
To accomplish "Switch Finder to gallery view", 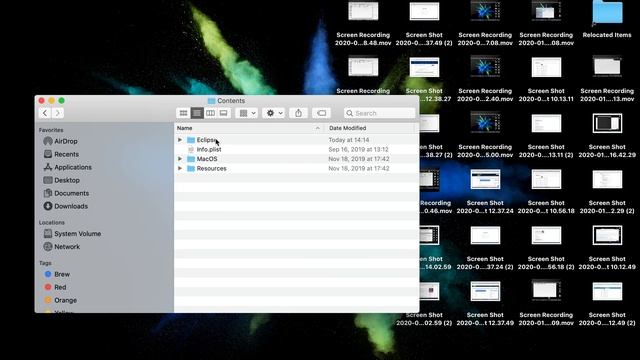I will pos(224,113).
